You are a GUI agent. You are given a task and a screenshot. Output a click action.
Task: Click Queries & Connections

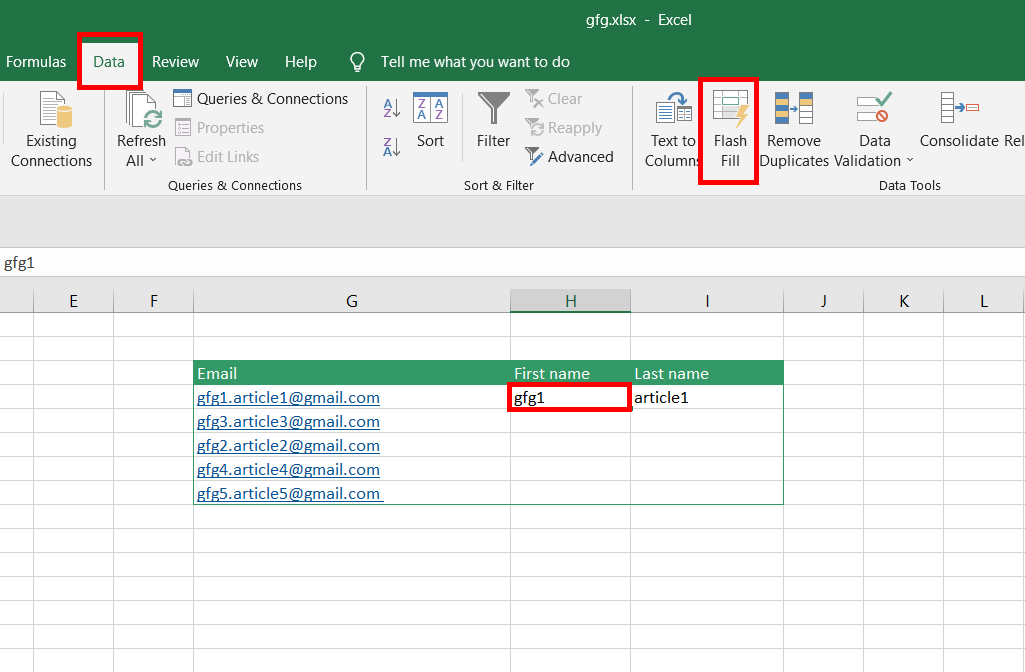click(262, 98)
